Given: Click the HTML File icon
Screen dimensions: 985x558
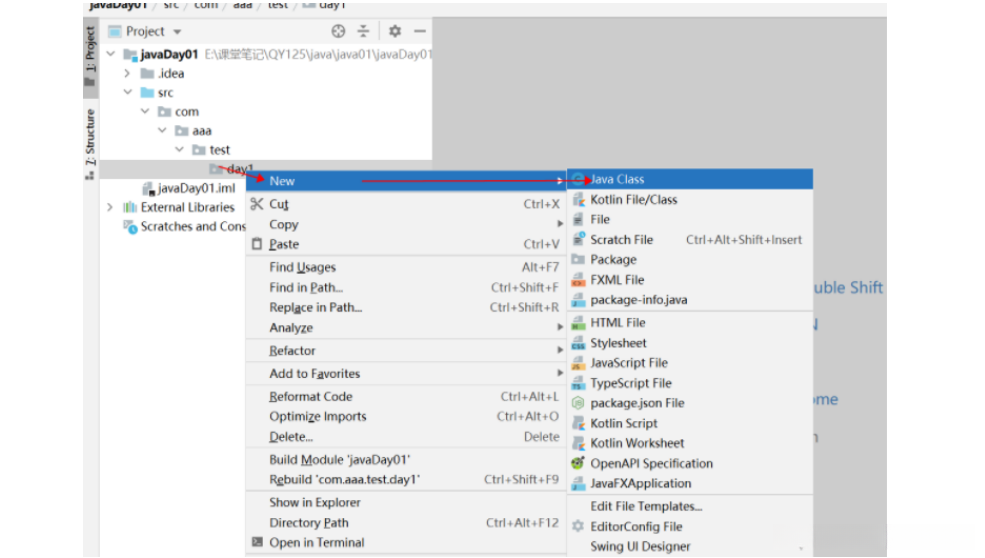Looking at the screenshot, I should coord(579,323).
